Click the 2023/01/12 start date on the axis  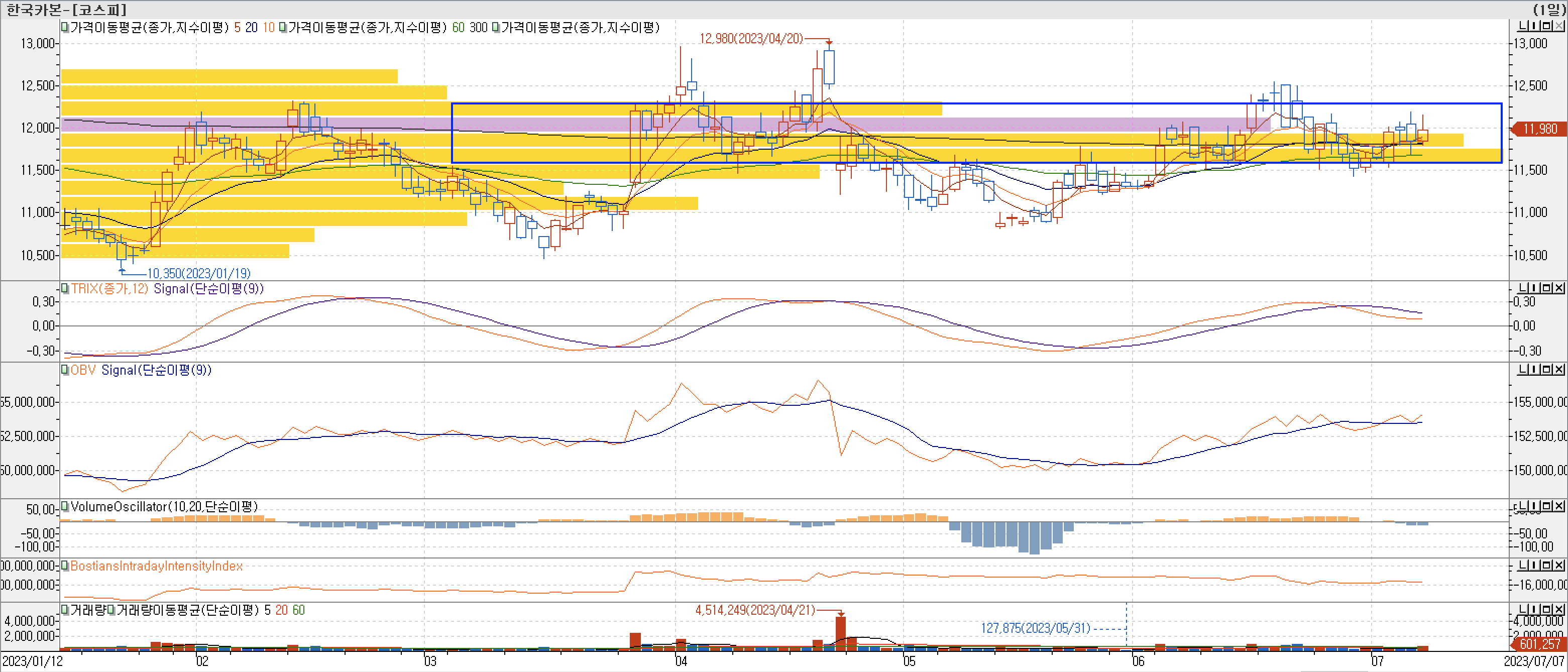(x=32, y=661)
